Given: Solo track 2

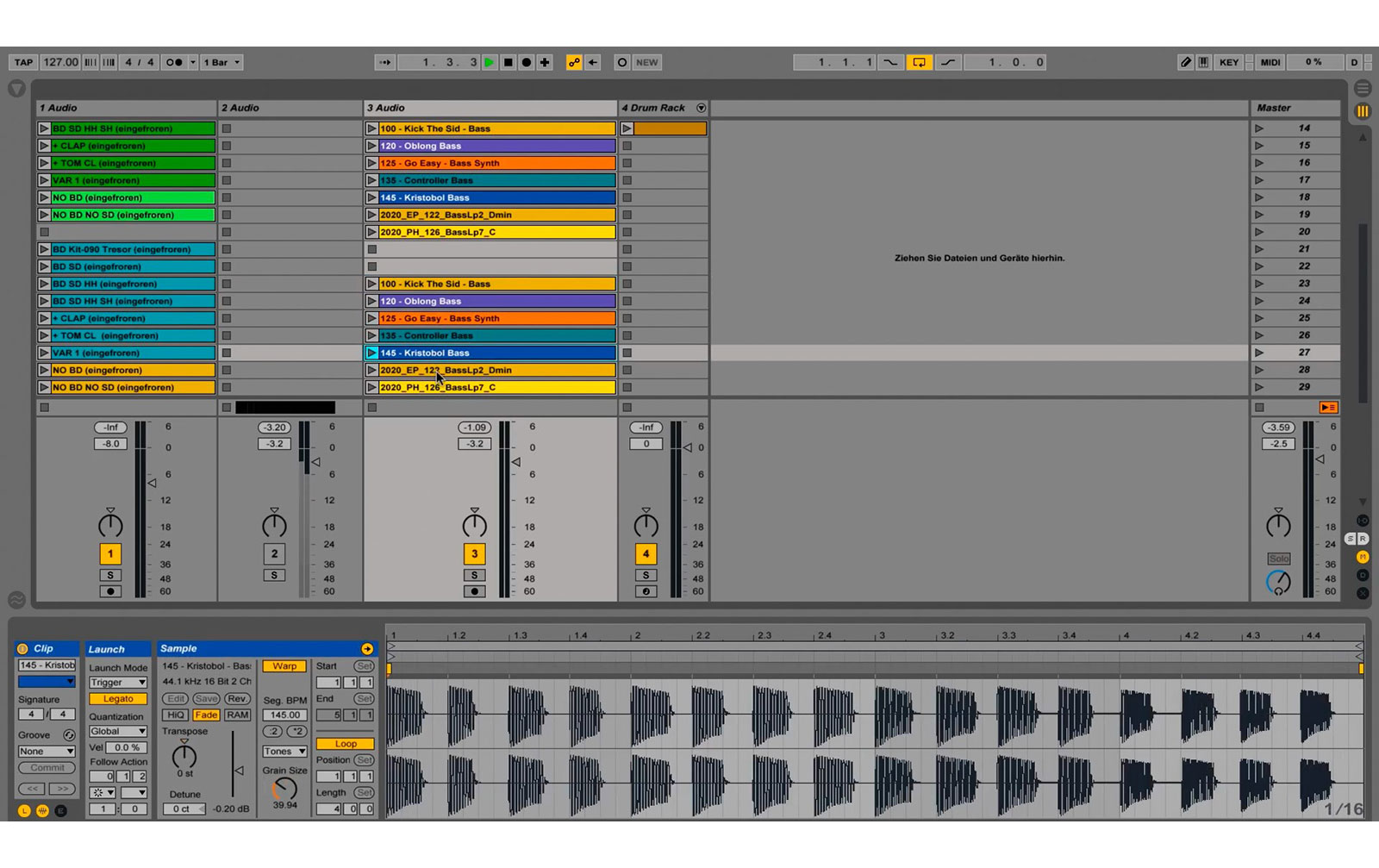Looking at the screenshot, I should pyautogui.click(x=274, y=575).
